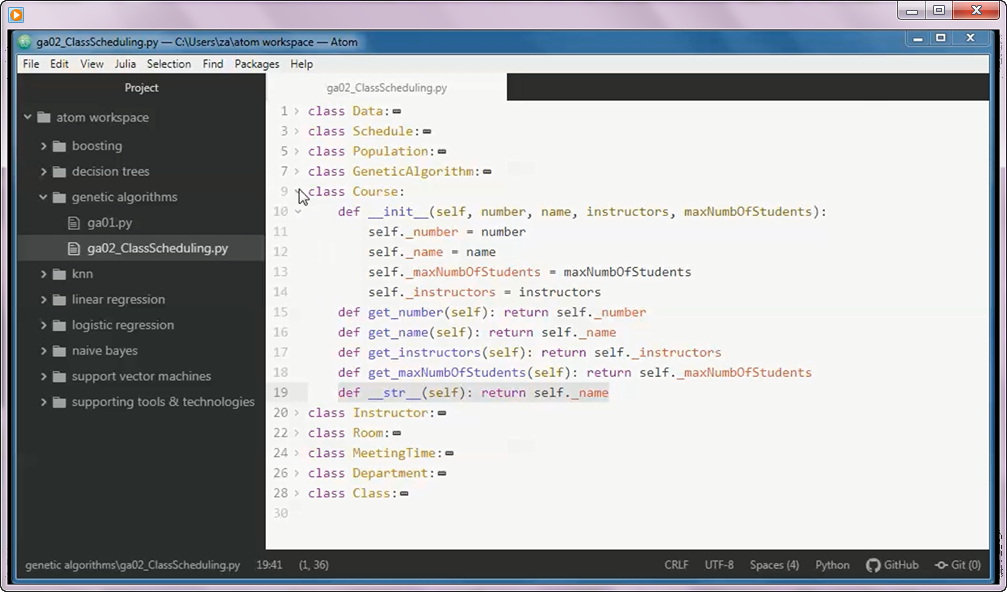The image size is (1007, 592).
Task: Open the Find menu
Action: pos(213,64)
